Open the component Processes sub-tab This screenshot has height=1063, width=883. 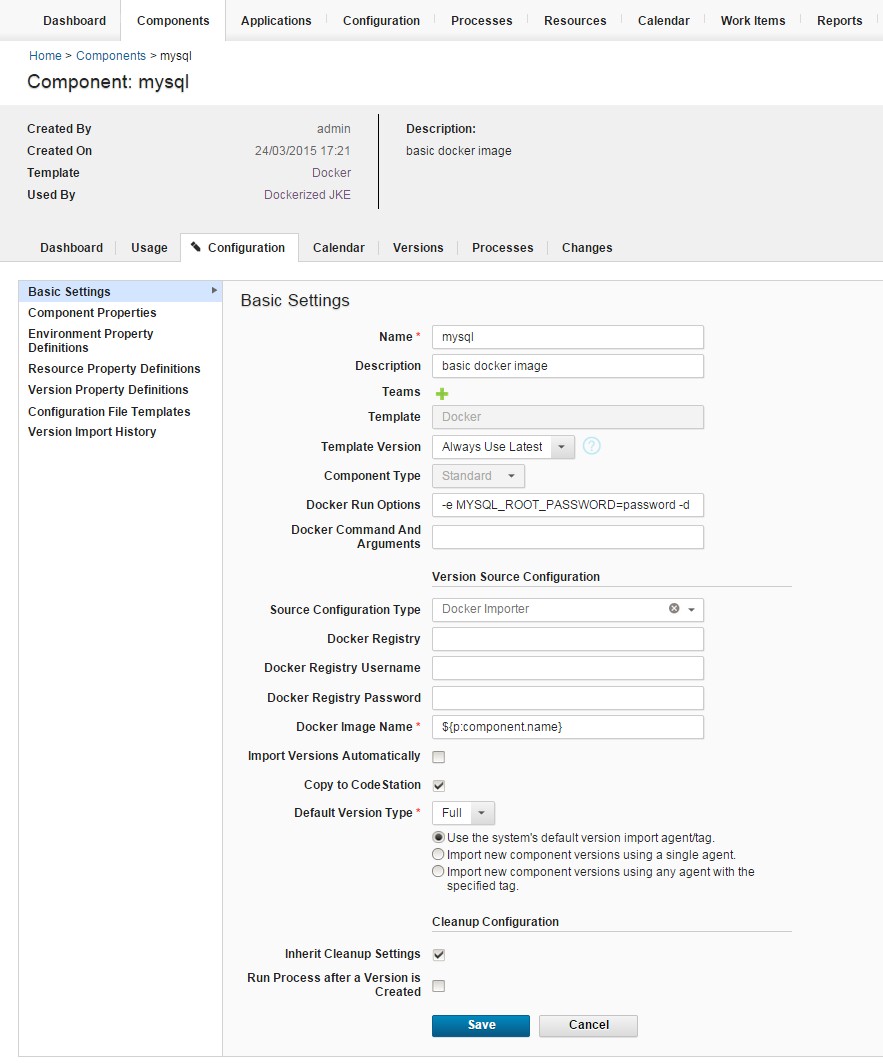503,247
